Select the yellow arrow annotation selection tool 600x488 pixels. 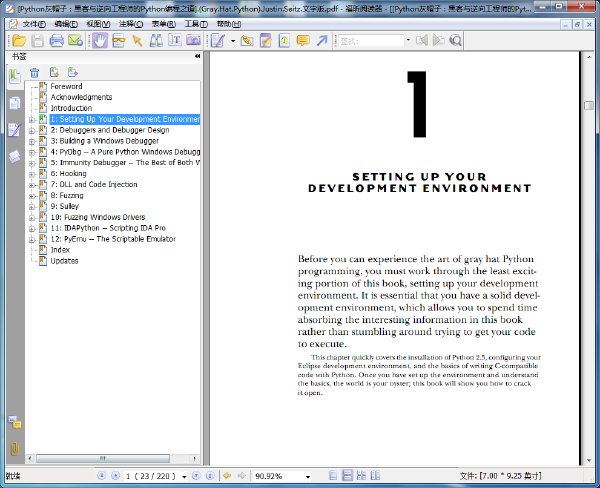point(137,40)
